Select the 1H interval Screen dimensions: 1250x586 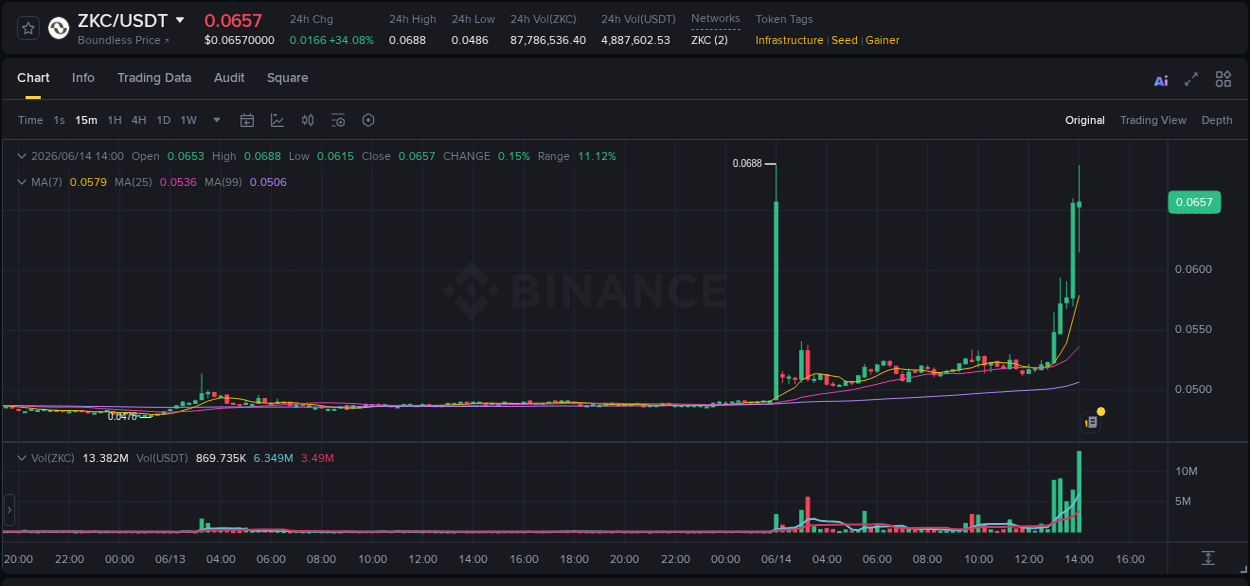[x=115, y=120]
